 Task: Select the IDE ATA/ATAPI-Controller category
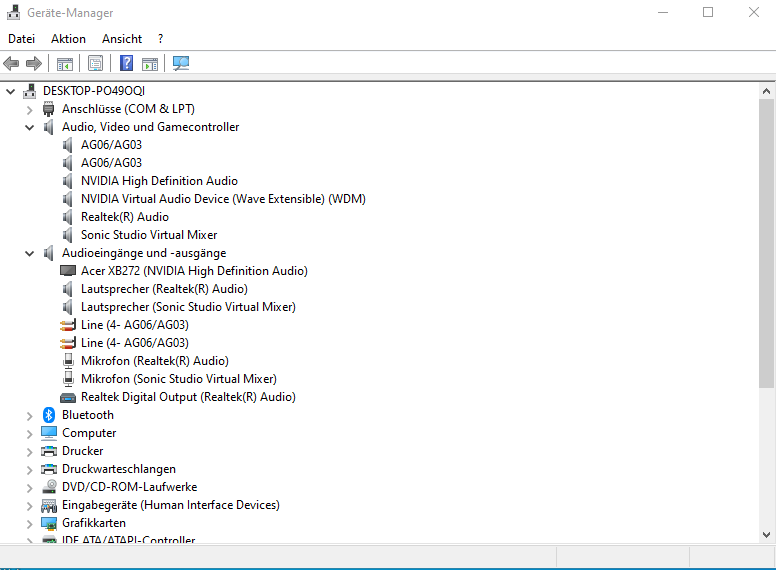click(128, 540)
